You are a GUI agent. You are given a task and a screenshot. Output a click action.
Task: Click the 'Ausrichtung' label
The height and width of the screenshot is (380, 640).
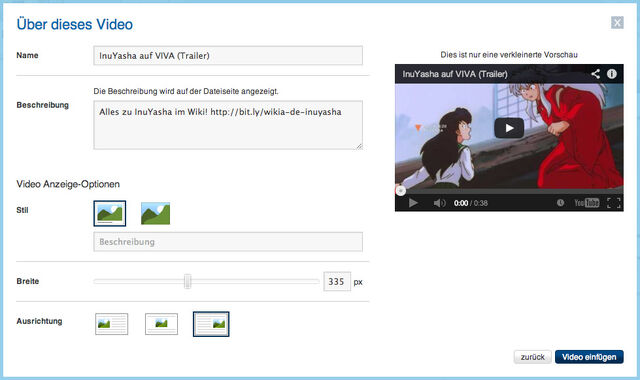click(x=39, y=321)
